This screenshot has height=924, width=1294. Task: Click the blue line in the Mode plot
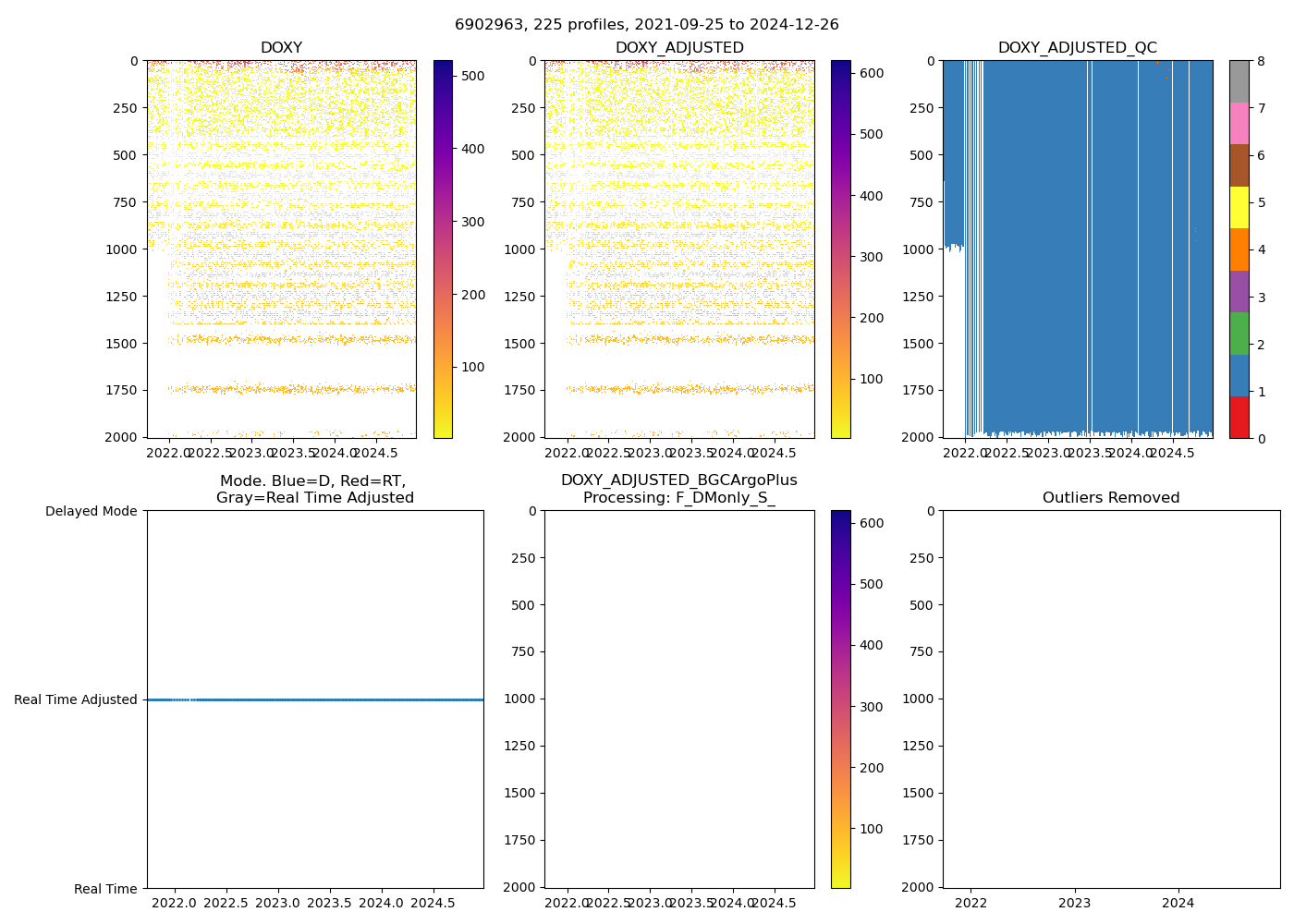[314, 699]
